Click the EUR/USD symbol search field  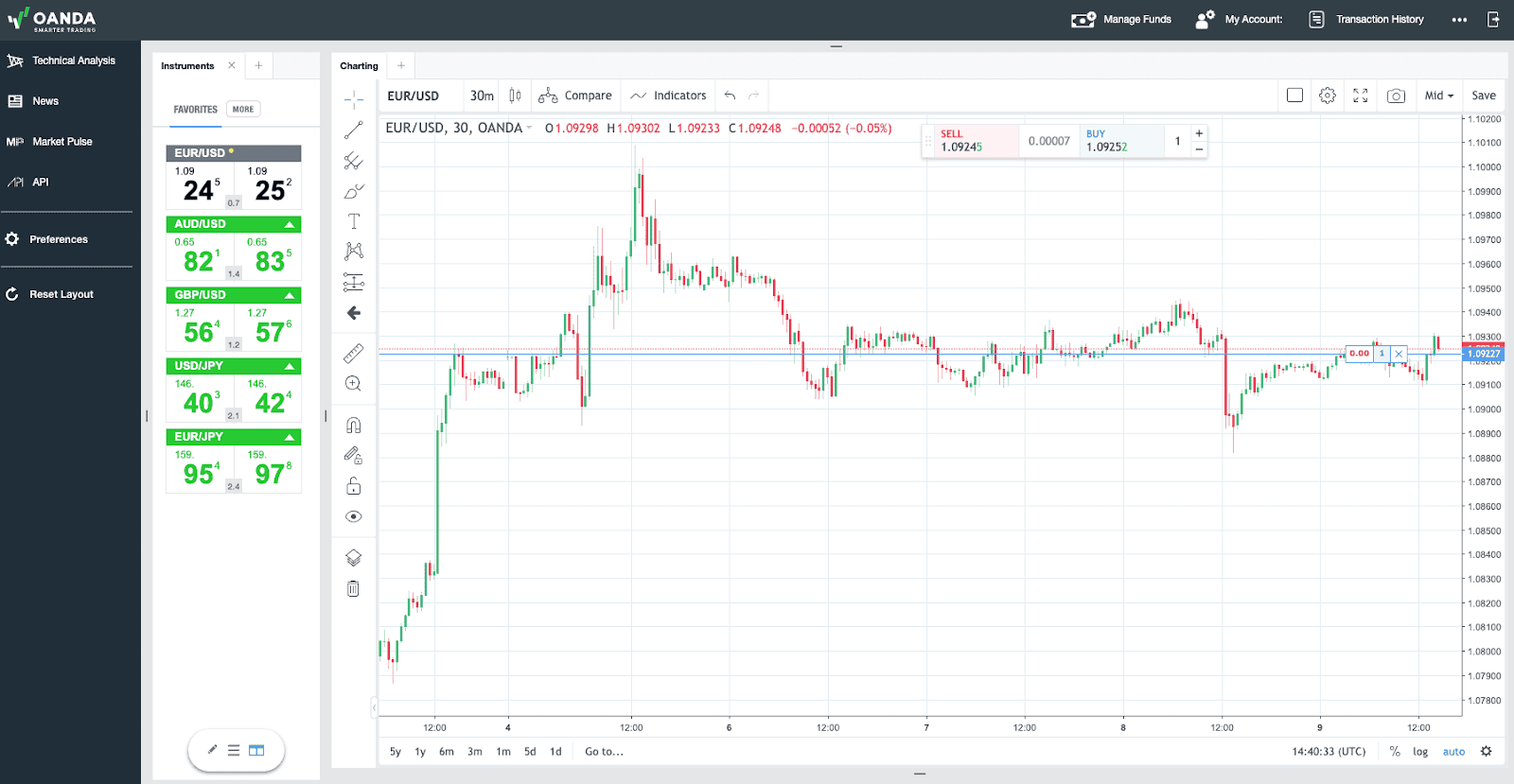click(x=414, y=96)
